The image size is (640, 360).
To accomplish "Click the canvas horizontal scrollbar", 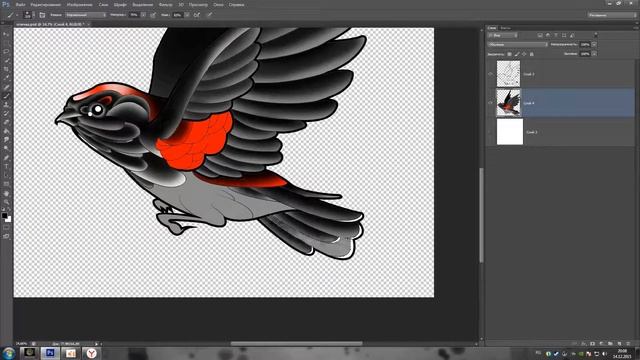I will click(296, 344).
